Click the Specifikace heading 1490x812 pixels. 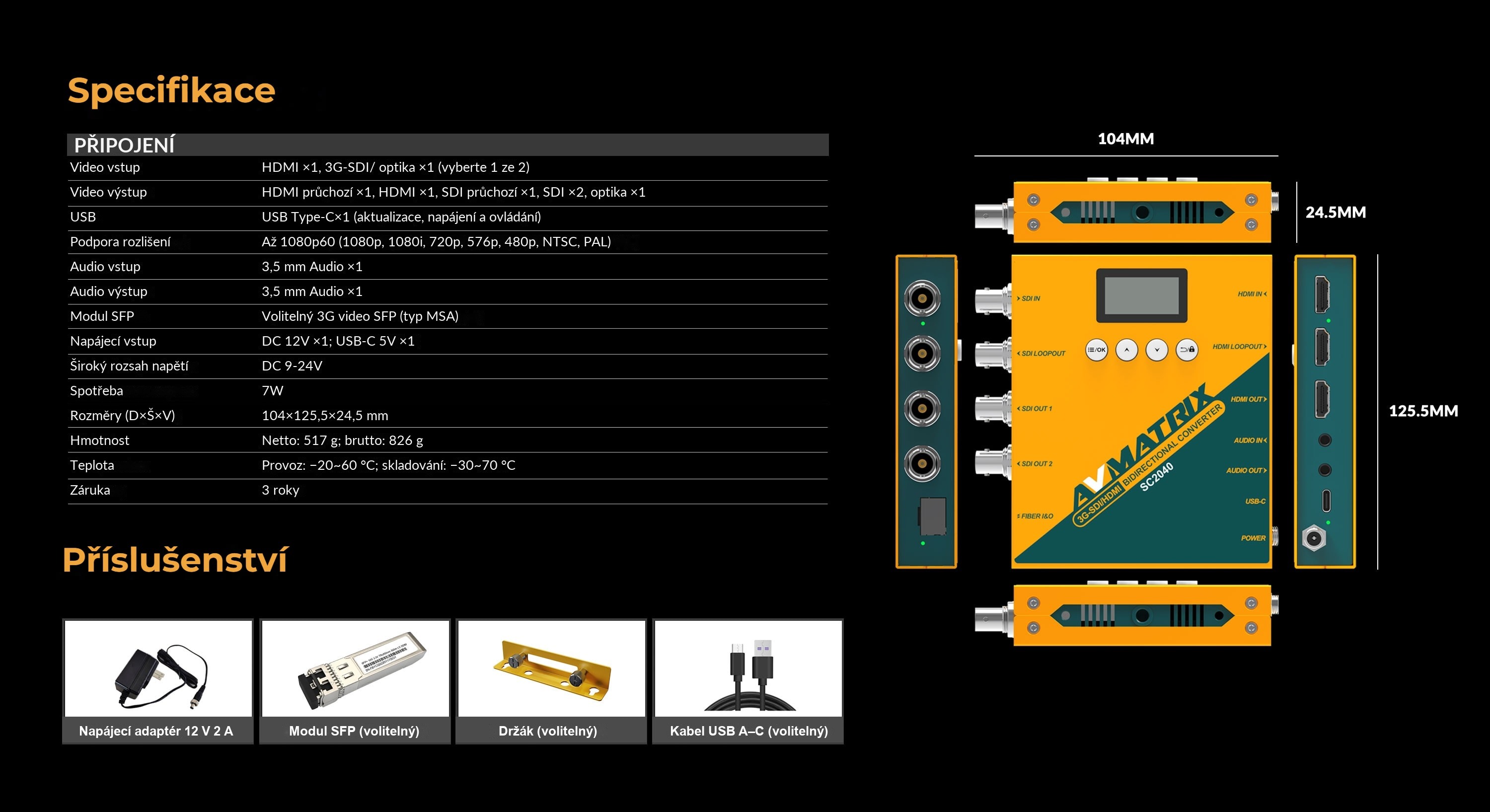(172, 90)
